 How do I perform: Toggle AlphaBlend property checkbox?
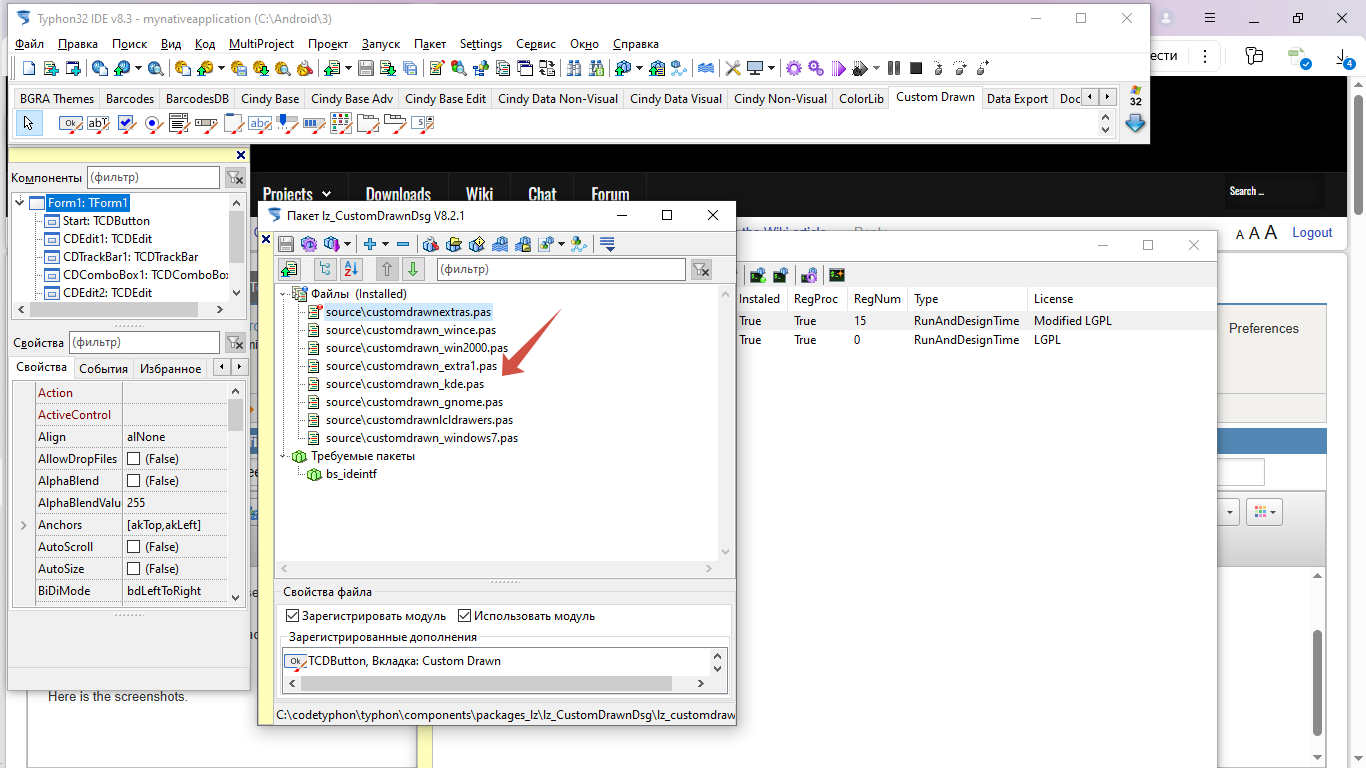tap(133, 481)
